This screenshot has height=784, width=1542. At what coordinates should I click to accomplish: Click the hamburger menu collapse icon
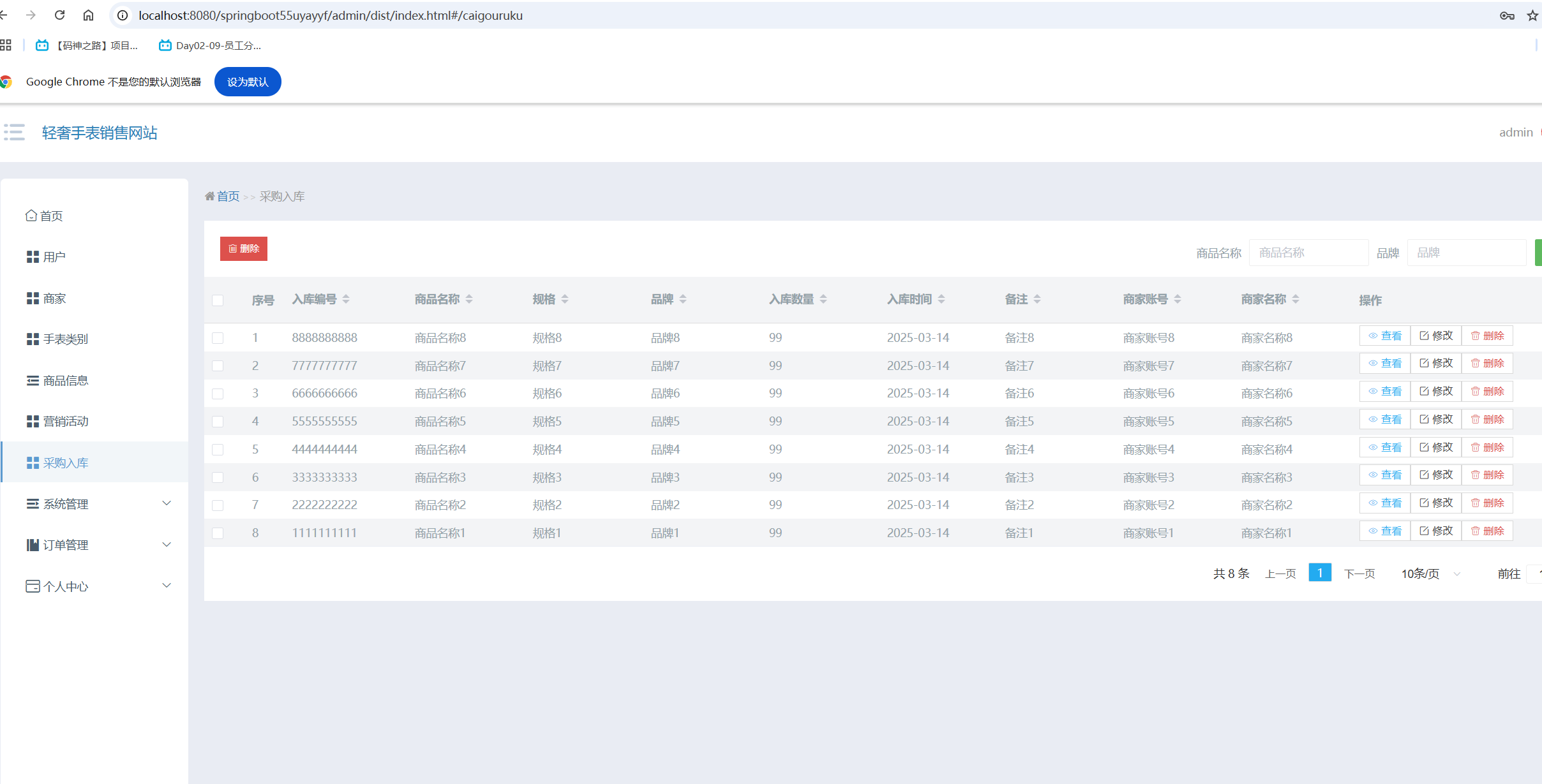(14, 132)
